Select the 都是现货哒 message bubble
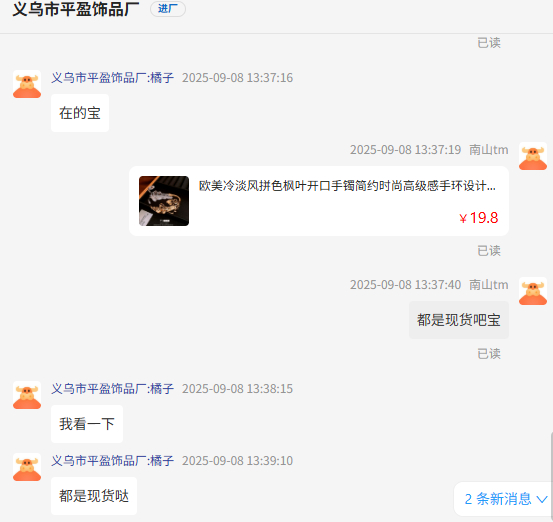The height and width of the screenshot is (522, 553). pos(94,496)
